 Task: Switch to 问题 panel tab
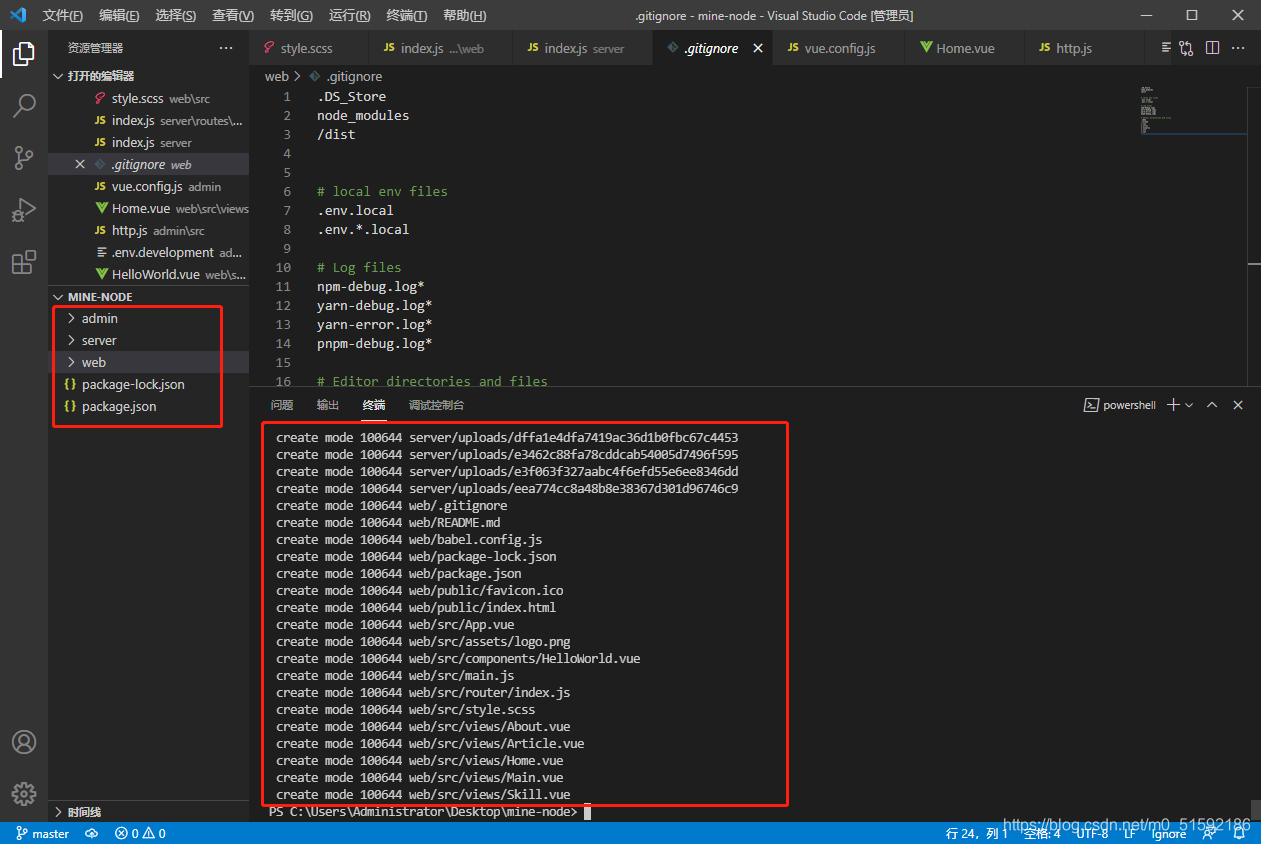coord(282,405)
